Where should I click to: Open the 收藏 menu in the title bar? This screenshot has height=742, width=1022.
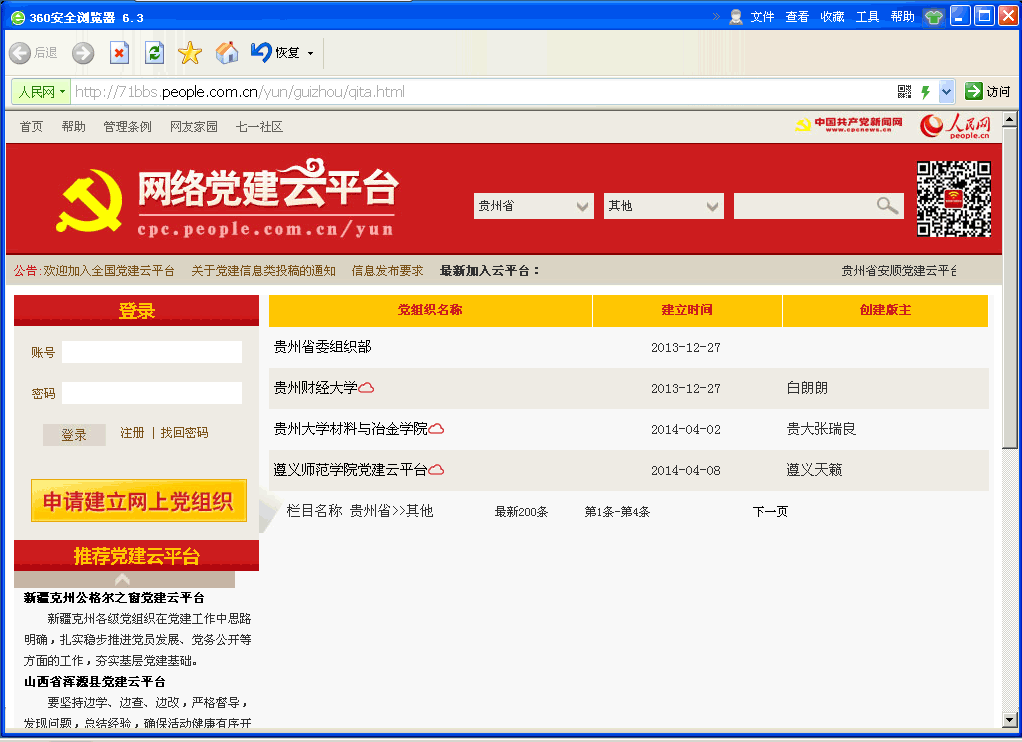[x=832, y=17]
